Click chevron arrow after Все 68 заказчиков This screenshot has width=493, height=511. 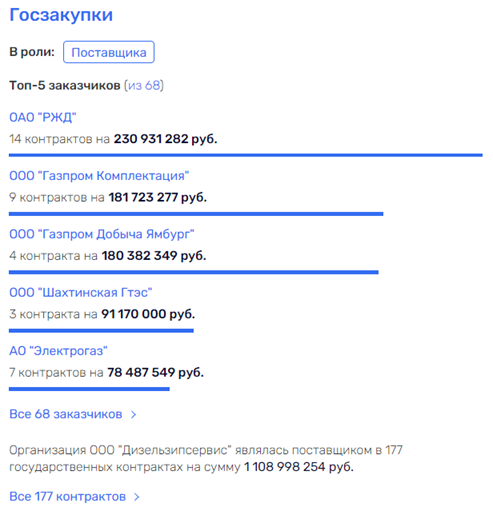133,414
